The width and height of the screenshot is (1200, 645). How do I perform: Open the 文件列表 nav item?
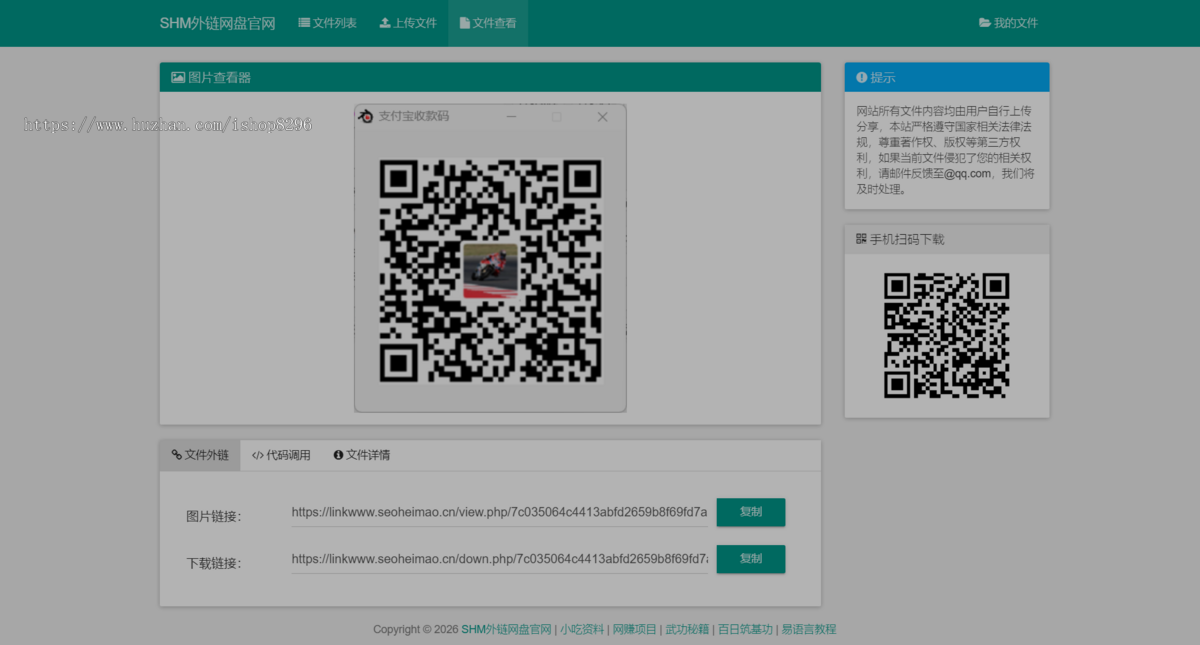(x=327, y=23)
